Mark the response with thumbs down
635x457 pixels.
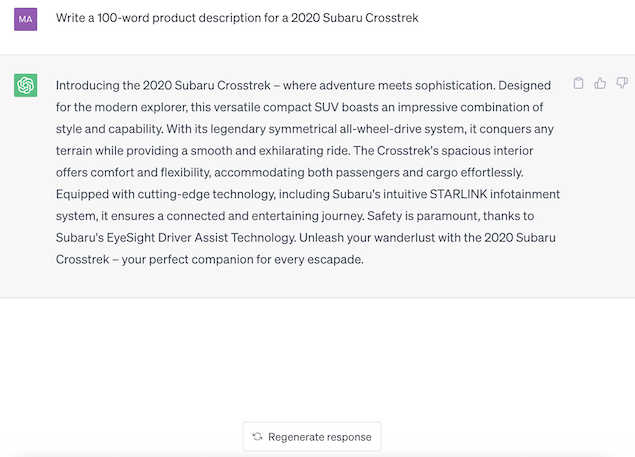[622, 83]
